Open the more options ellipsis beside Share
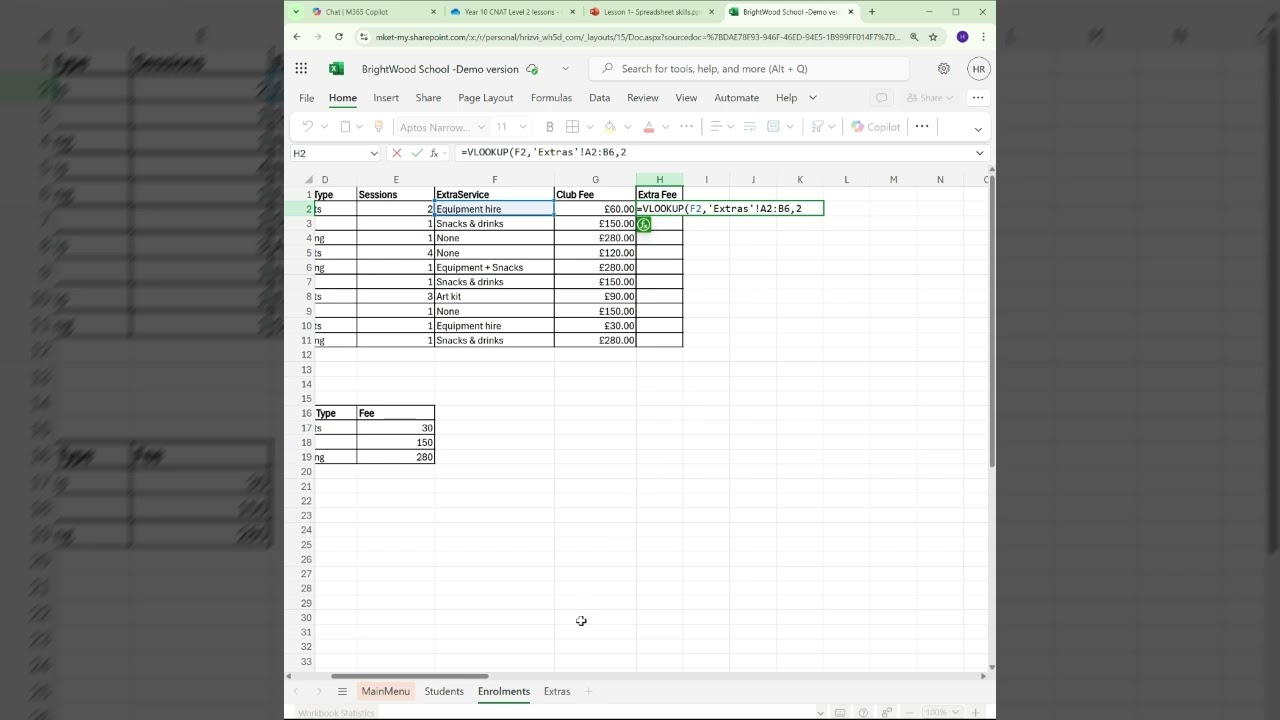Screen dimensions: 1280x720 click(x=978, y=98)
